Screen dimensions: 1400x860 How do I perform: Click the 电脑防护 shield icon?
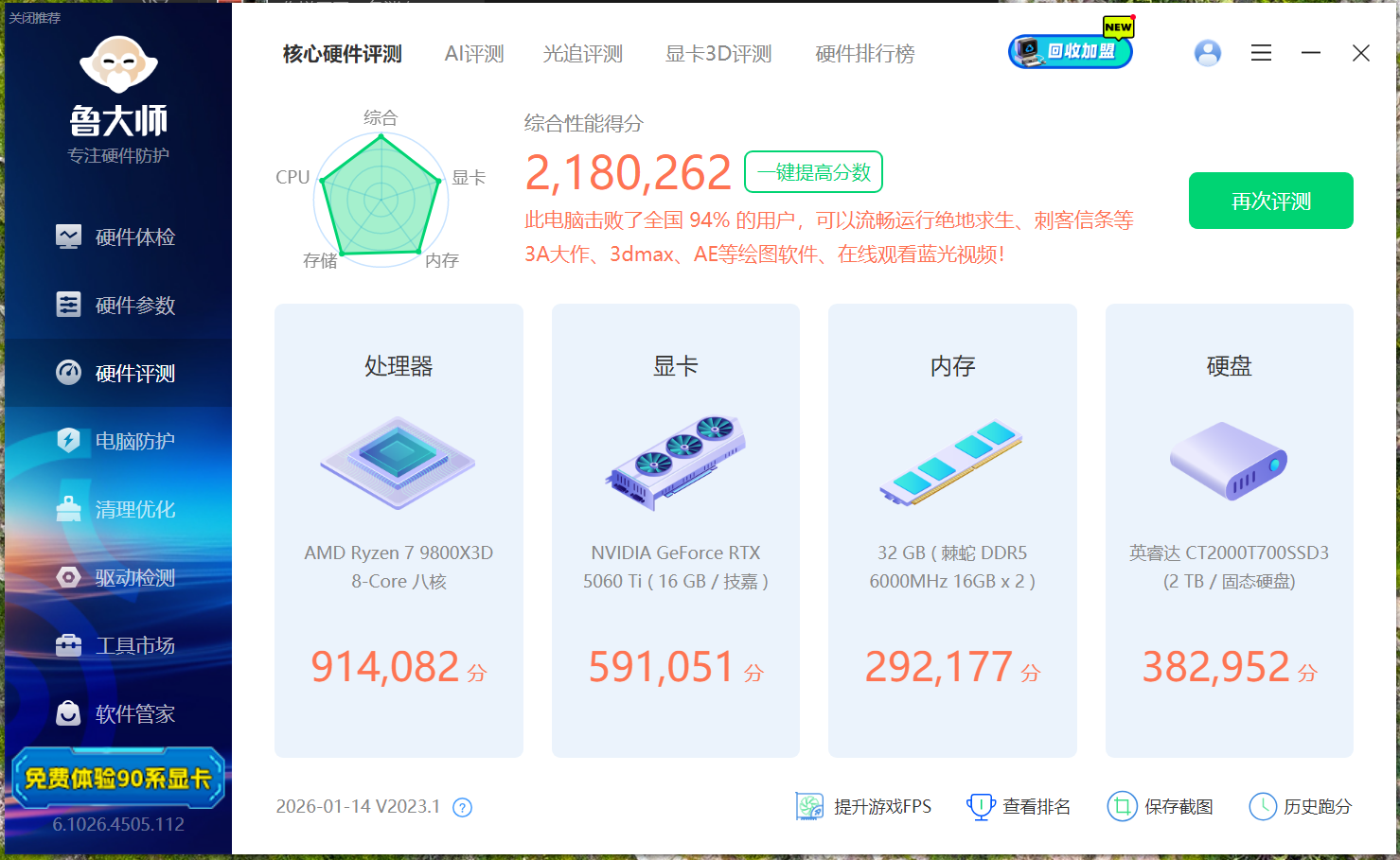(68, 441)
